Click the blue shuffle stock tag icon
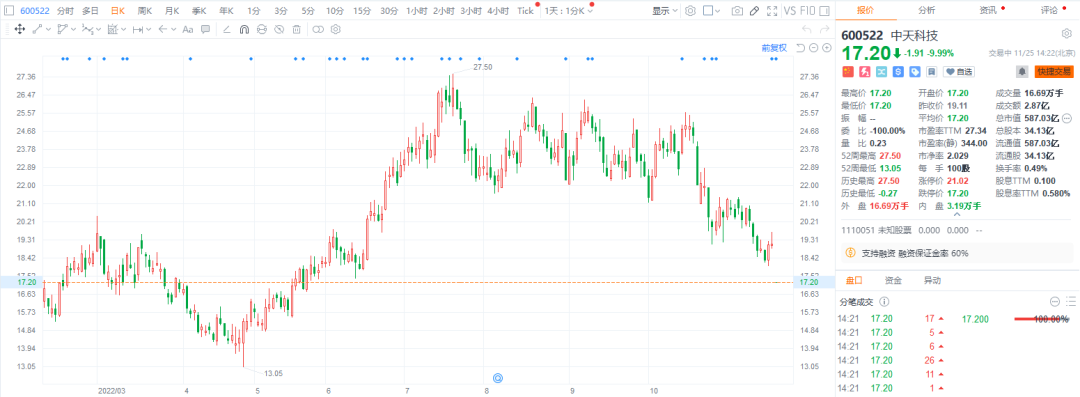The height and width of the screenshot is (397, 1080). (882, 72)
